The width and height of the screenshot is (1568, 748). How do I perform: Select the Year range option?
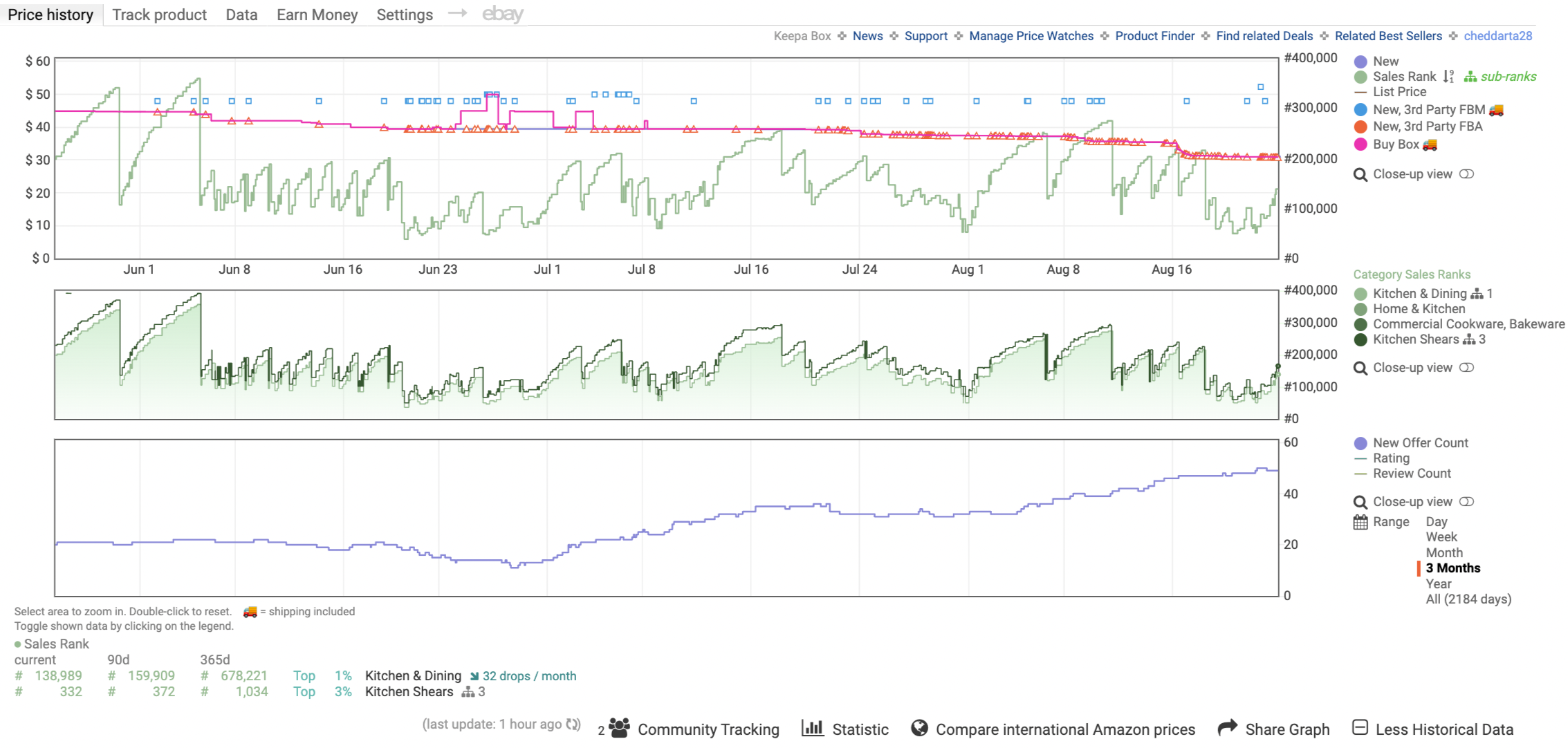pos(1438,583)
